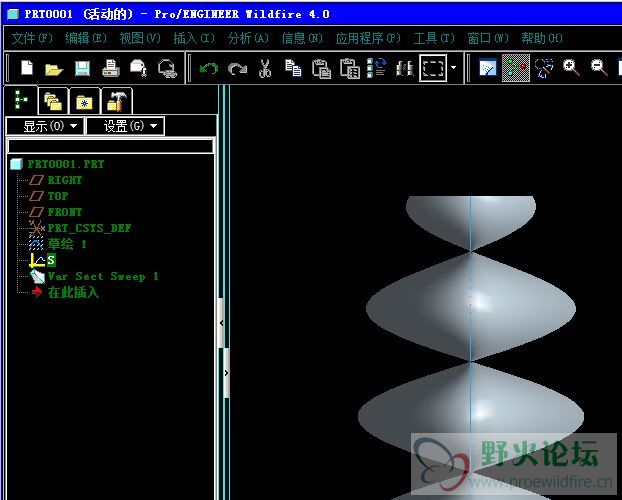622x500 pixels.
Task: Open the 窗口(W) menu
Action: pyautogui.click(x=488, y=38)
